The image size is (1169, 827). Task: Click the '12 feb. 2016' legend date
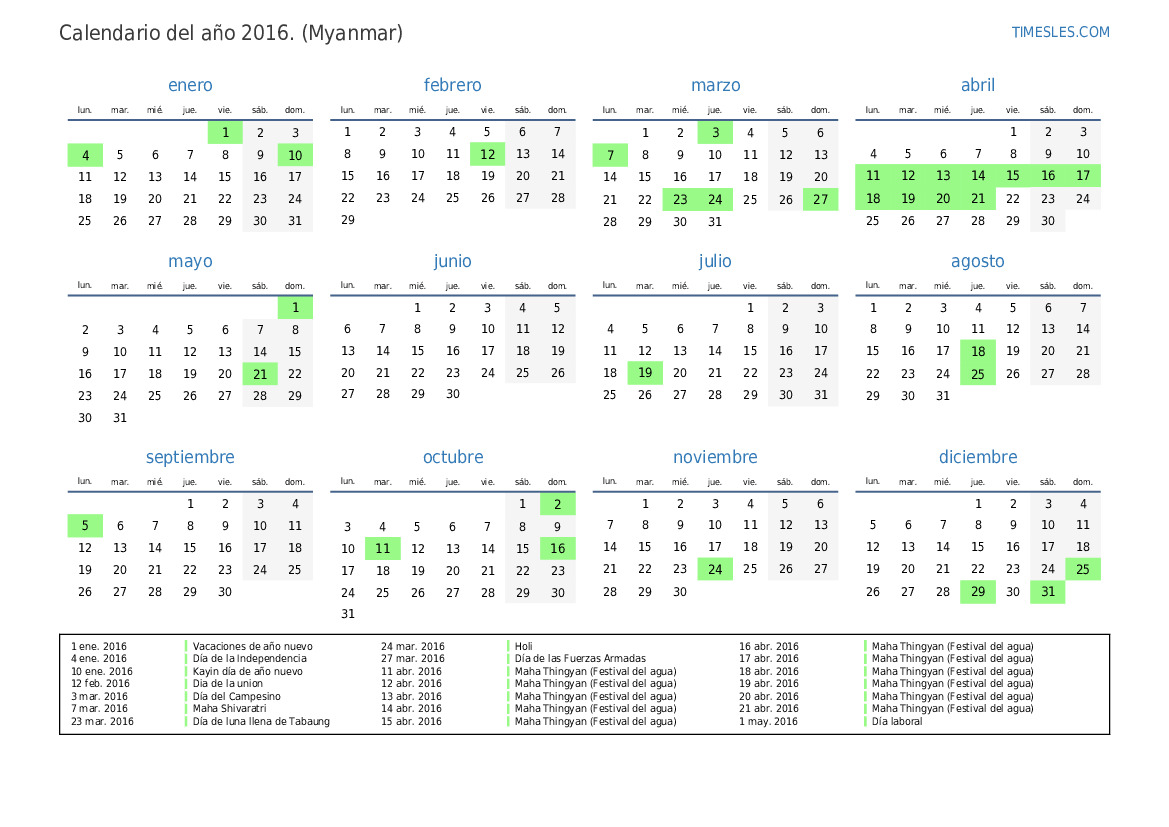(x=100, y=683)
